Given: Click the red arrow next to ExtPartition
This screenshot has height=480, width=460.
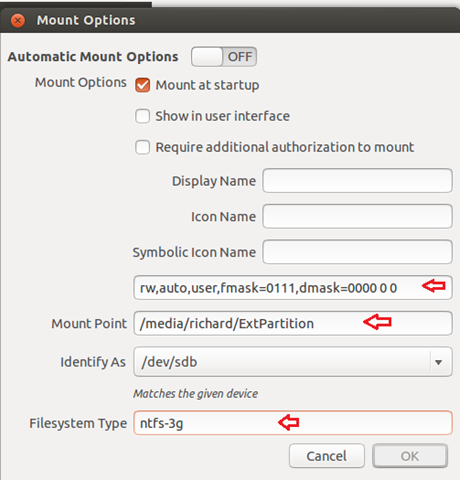Looking at the screenshot, I should 377,322.
